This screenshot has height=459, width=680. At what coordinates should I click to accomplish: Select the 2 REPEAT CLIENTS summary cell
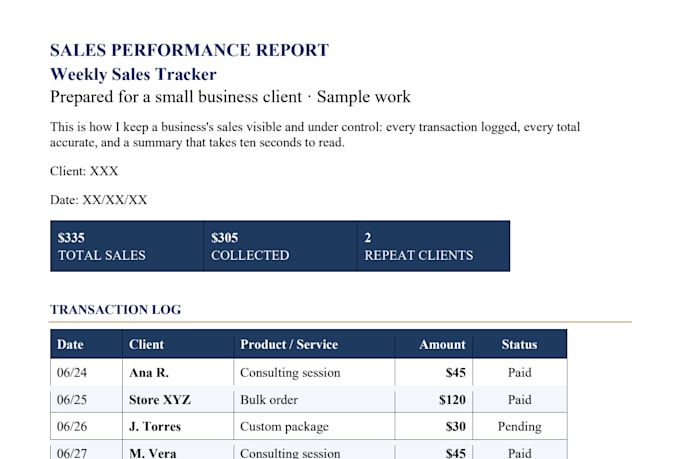coord(433,246)
